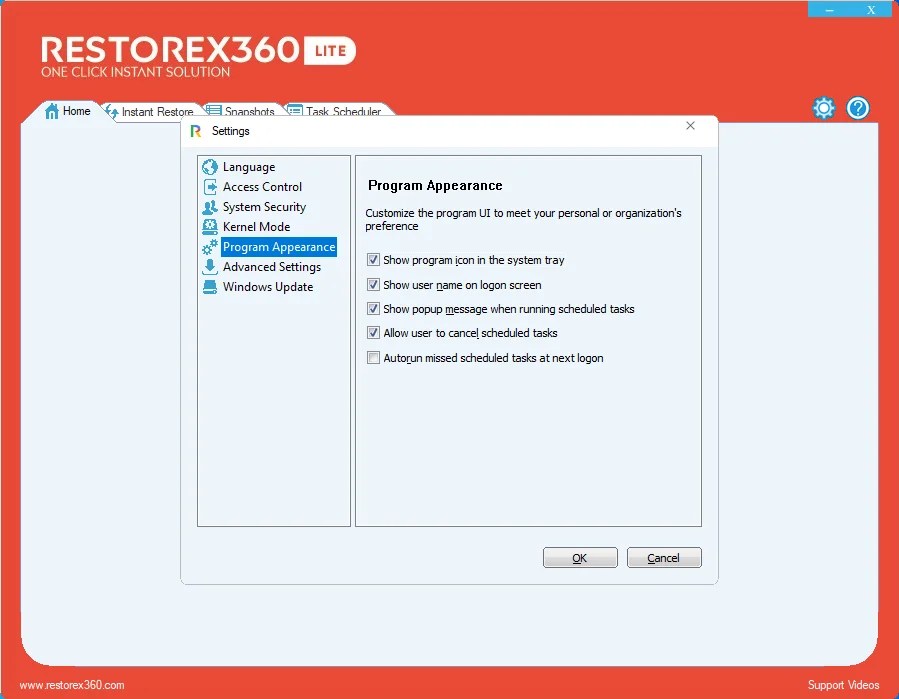Select Program Appearance settings category
899x699 pixels.
click(279, 247)
